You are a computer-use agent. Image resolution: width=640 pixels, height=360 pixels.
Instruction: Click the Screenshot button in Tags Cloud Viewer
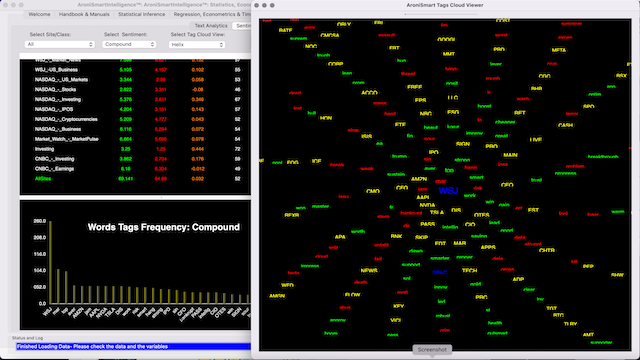click(432, 350)
